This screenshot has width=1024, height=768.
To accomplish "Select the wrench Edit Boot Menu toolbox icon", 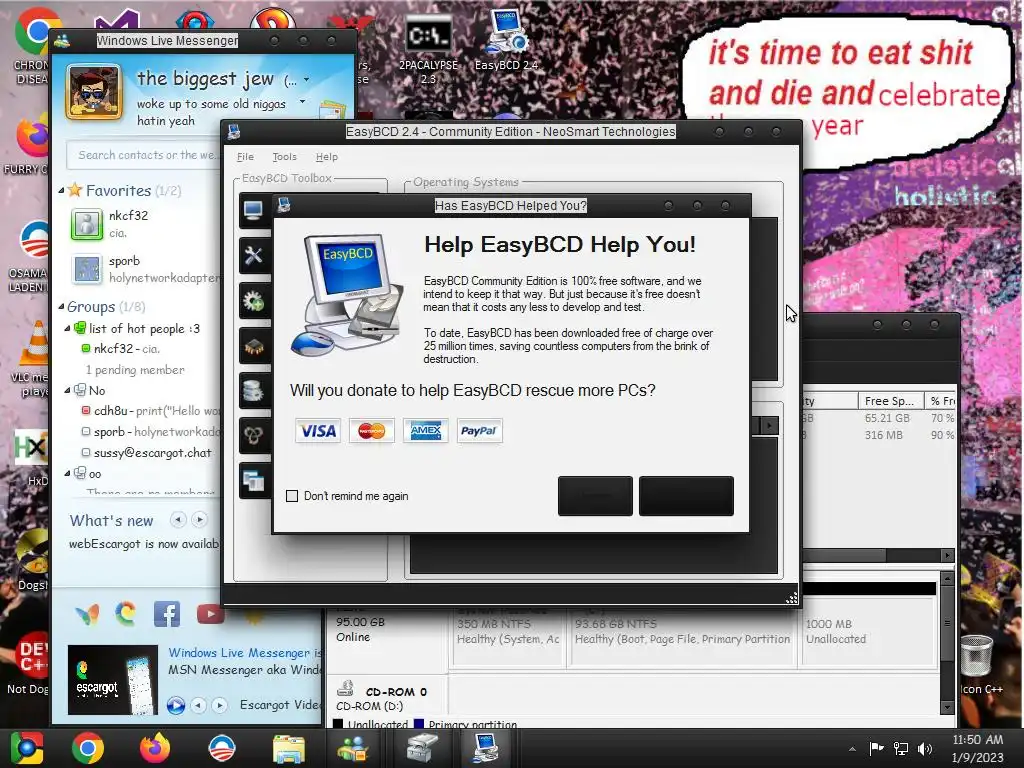I will [253, 255].
